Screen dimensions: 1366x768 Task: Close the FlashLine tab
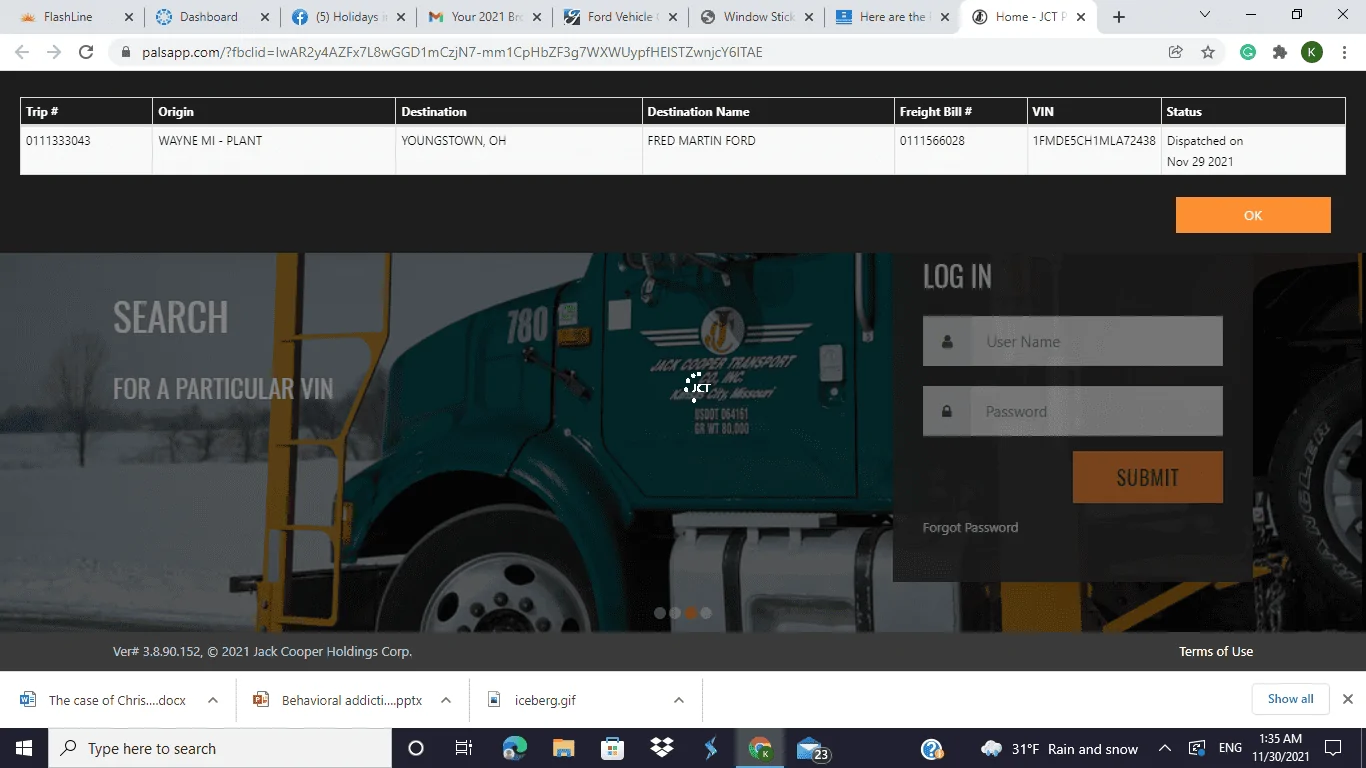point(128,17)
